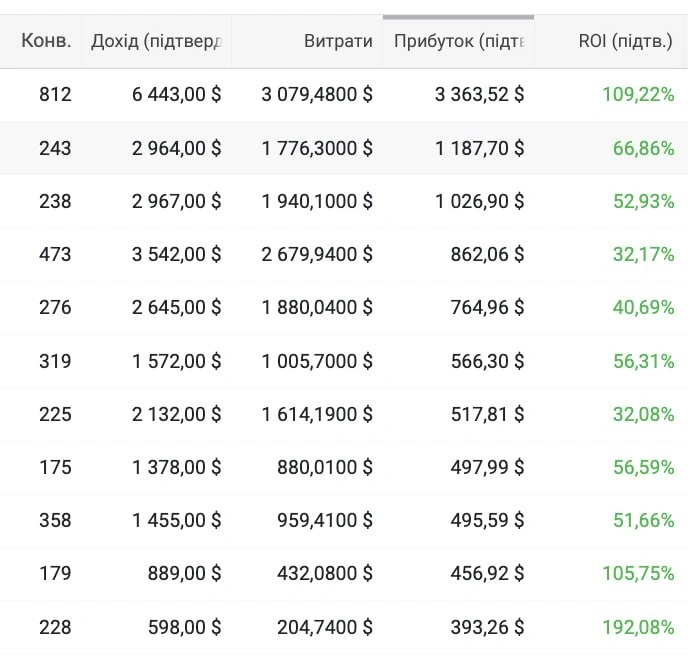Select cost cell 2 679,9400 $

[317, 254]
